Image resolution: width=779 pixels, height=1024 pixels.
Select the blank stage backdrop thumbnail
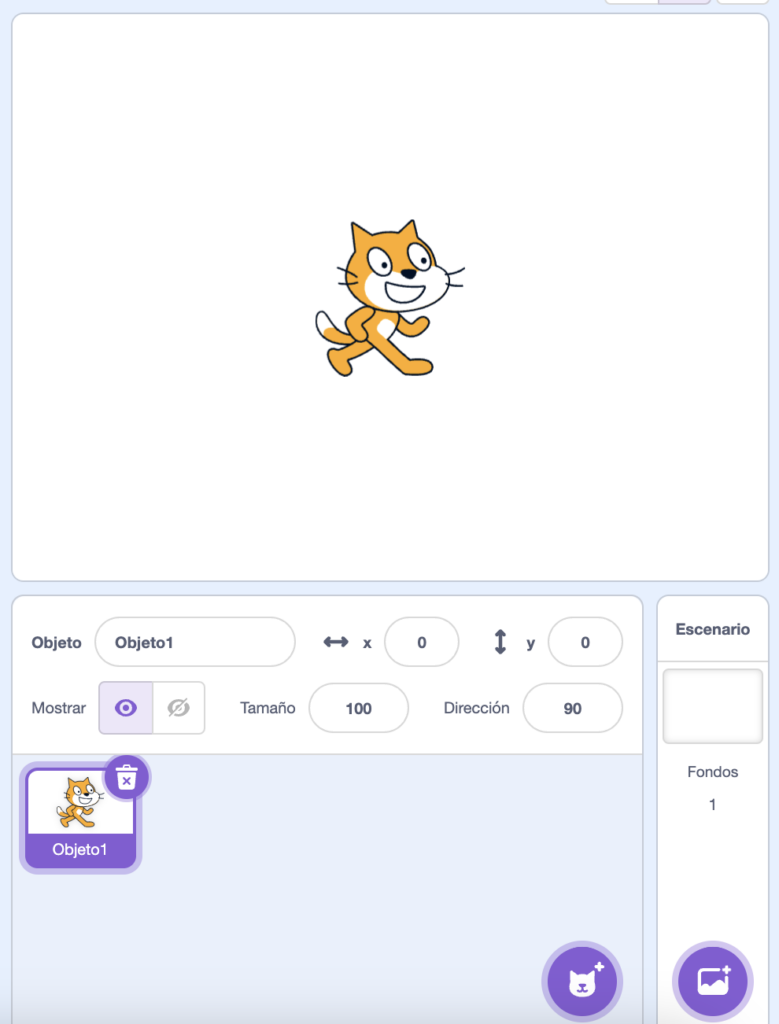[x=712, y=706]
